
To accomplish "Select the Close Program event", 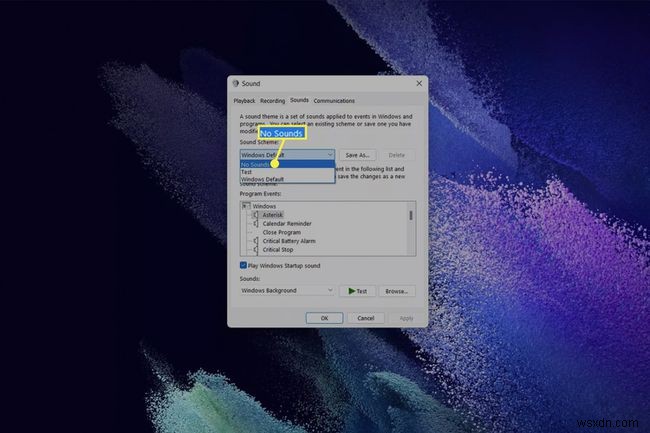I will click(x=281, y=232).
